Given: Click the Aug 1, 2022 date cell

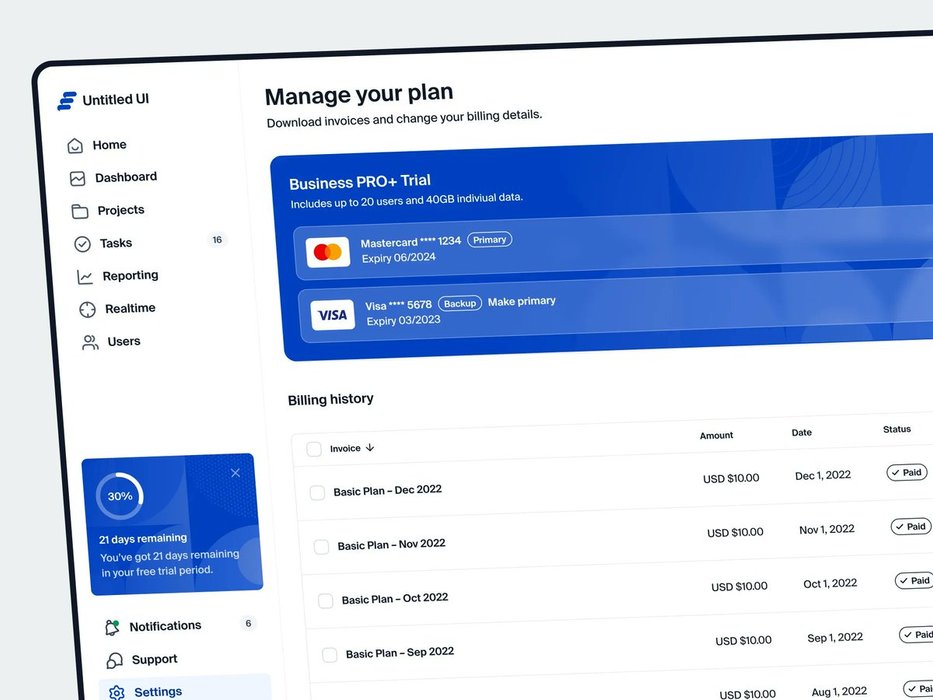Looking at the screenshot, I should 840,692.
